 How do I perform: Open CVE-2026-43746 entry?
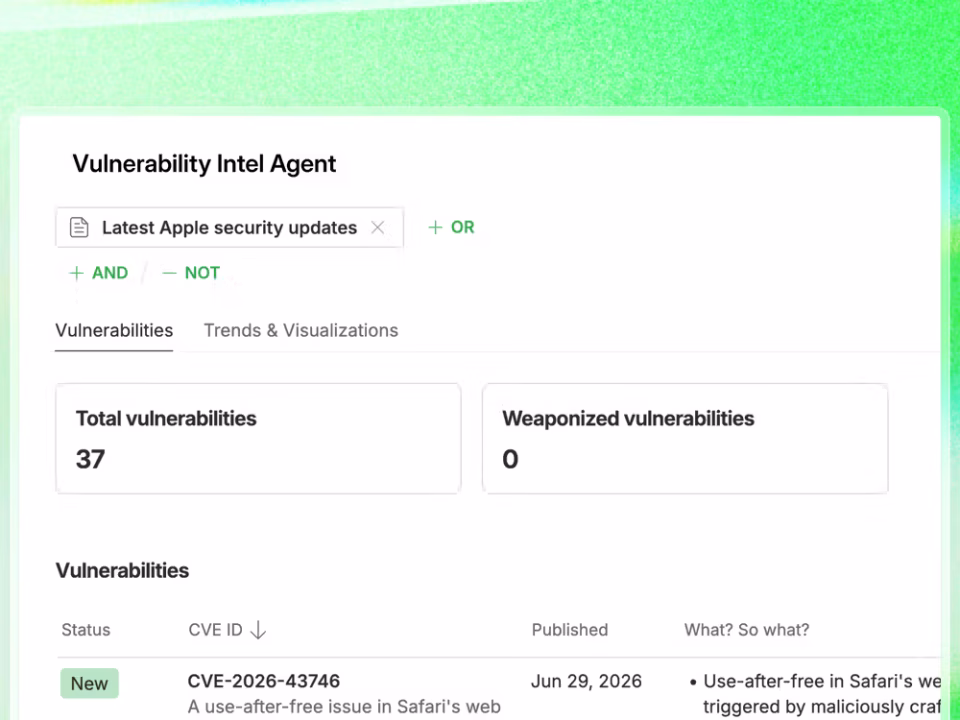pyautogui.click(x=264, y=681)
